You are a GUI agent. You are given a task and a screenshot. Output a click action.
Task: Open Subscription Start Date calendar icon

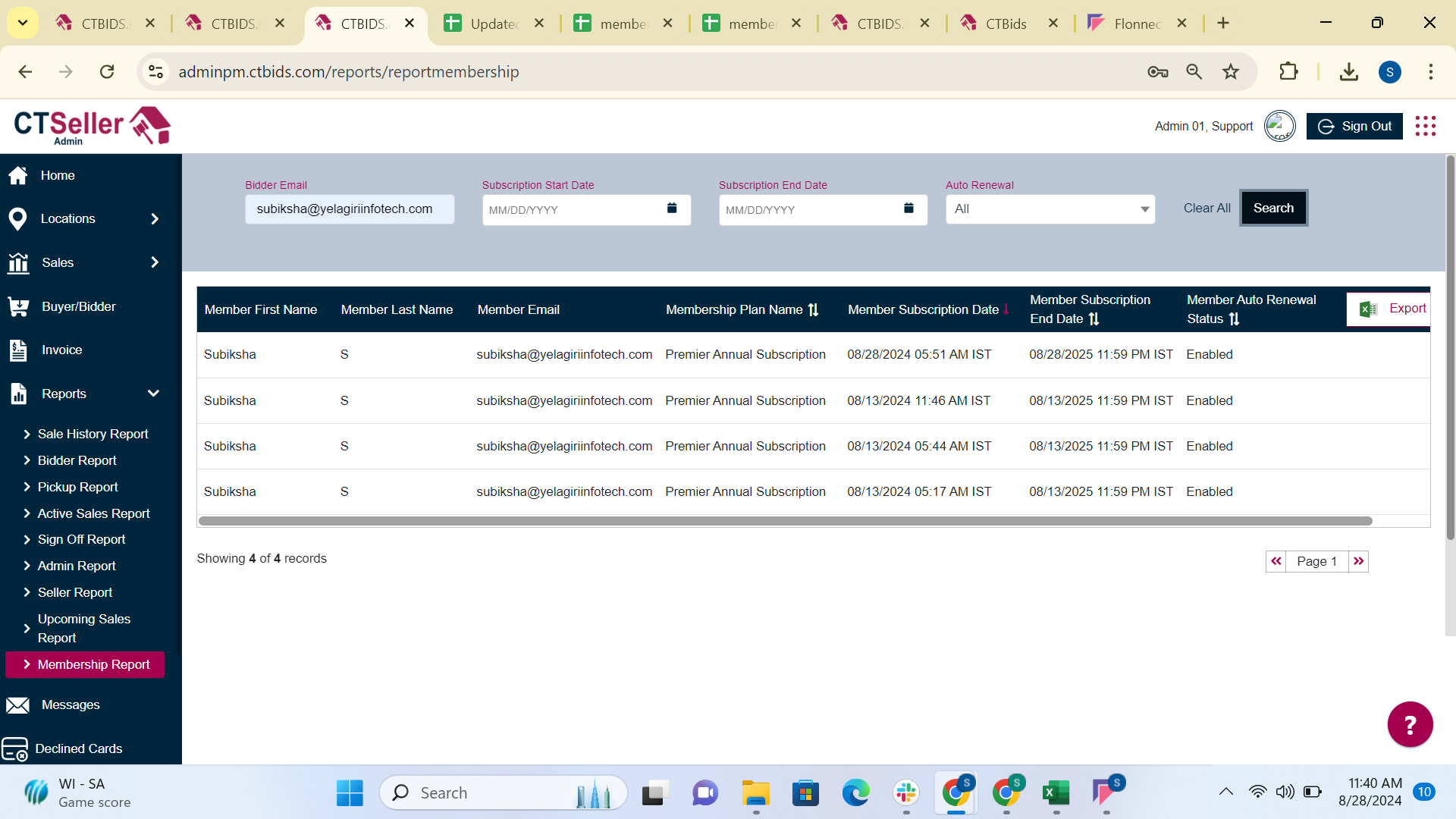tap(672, 209)
